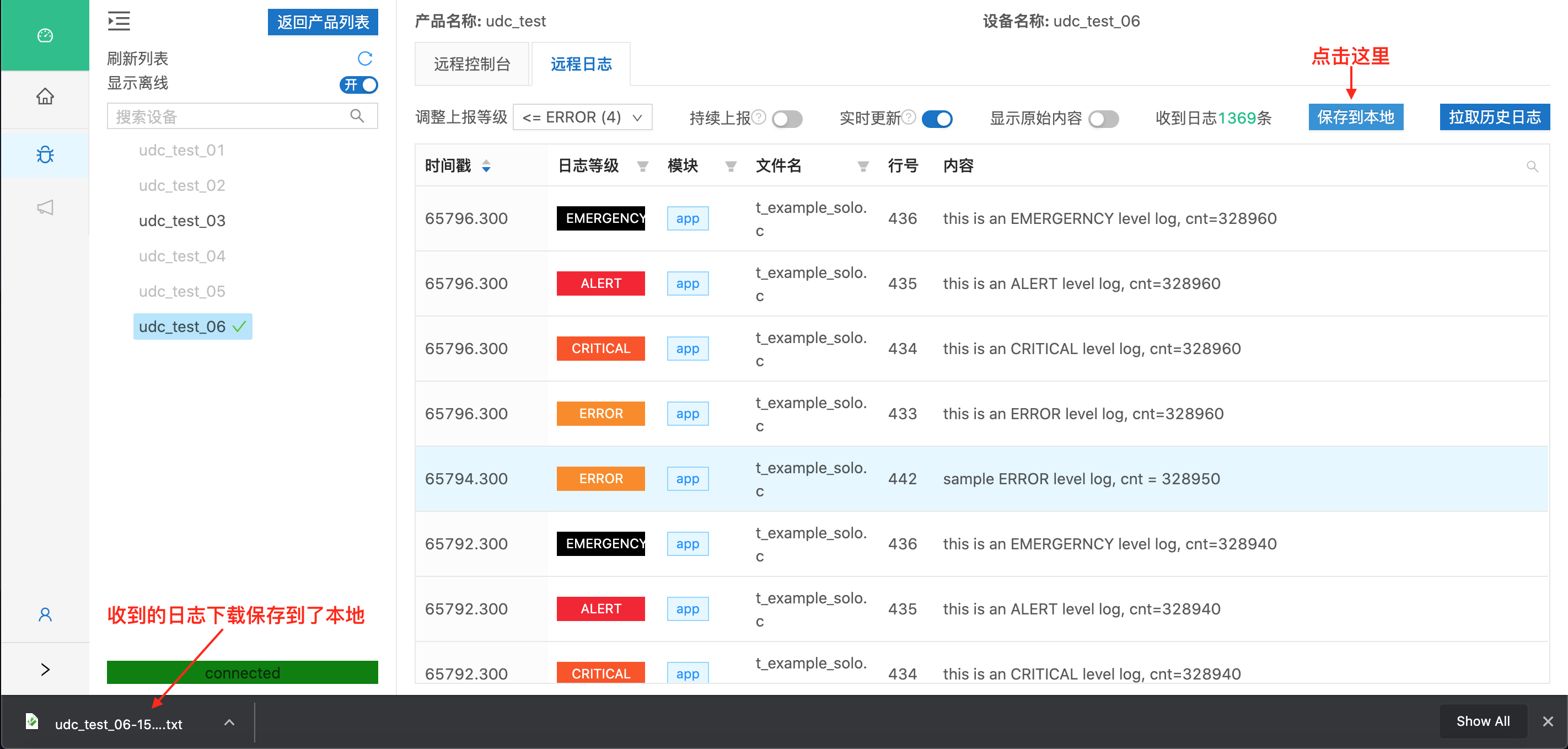Screen dimensions: 1568x749
Task: Open the 调整上报等级 ERROR (4) dropdown
Action: point(583,117)
